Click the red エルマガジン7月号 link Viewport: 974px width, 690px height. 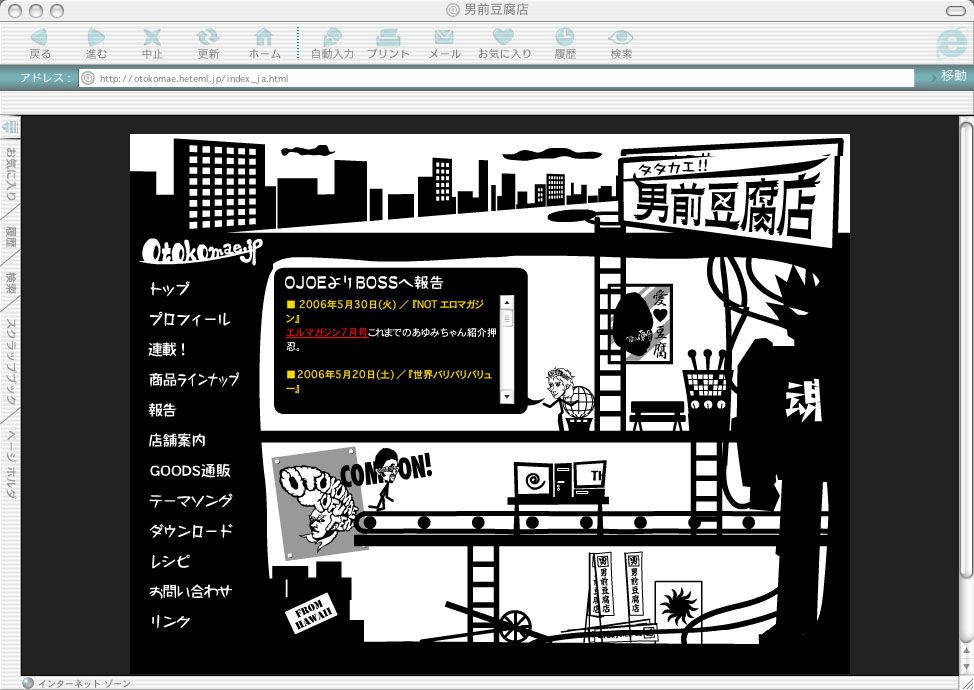[x=326, y=331]
